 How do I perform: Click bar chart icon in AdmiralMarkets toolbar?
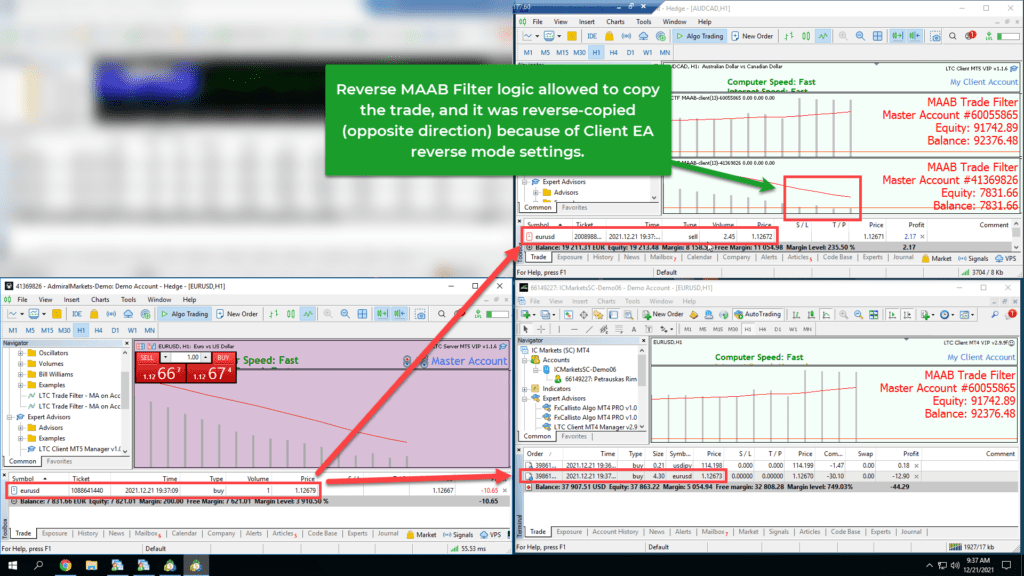click(274, 314)
